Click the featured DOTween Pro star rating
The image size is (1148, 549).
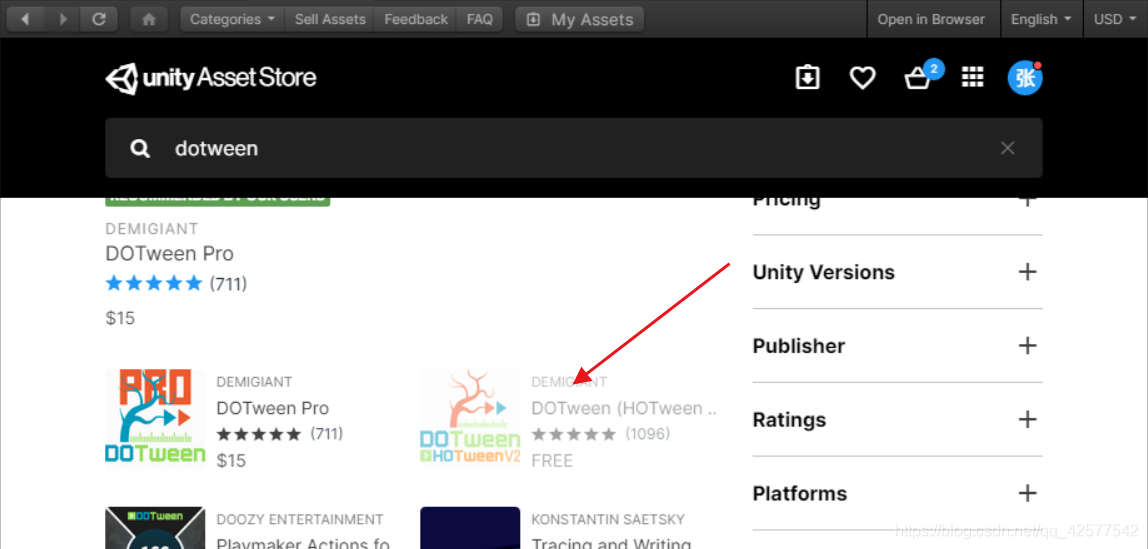click(x=153, y=283)
